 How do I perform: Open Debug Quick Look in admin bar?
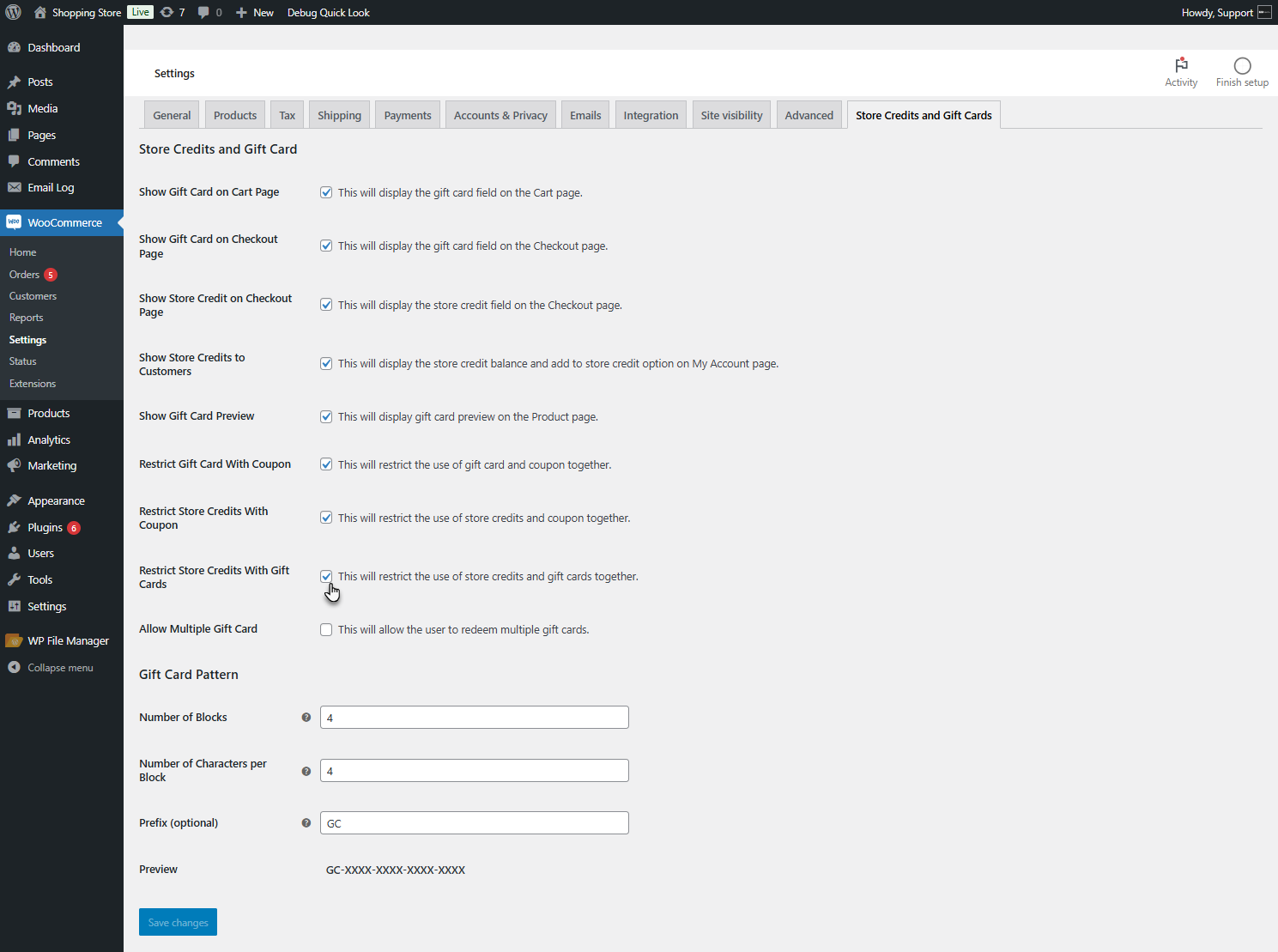coord(329,12)
